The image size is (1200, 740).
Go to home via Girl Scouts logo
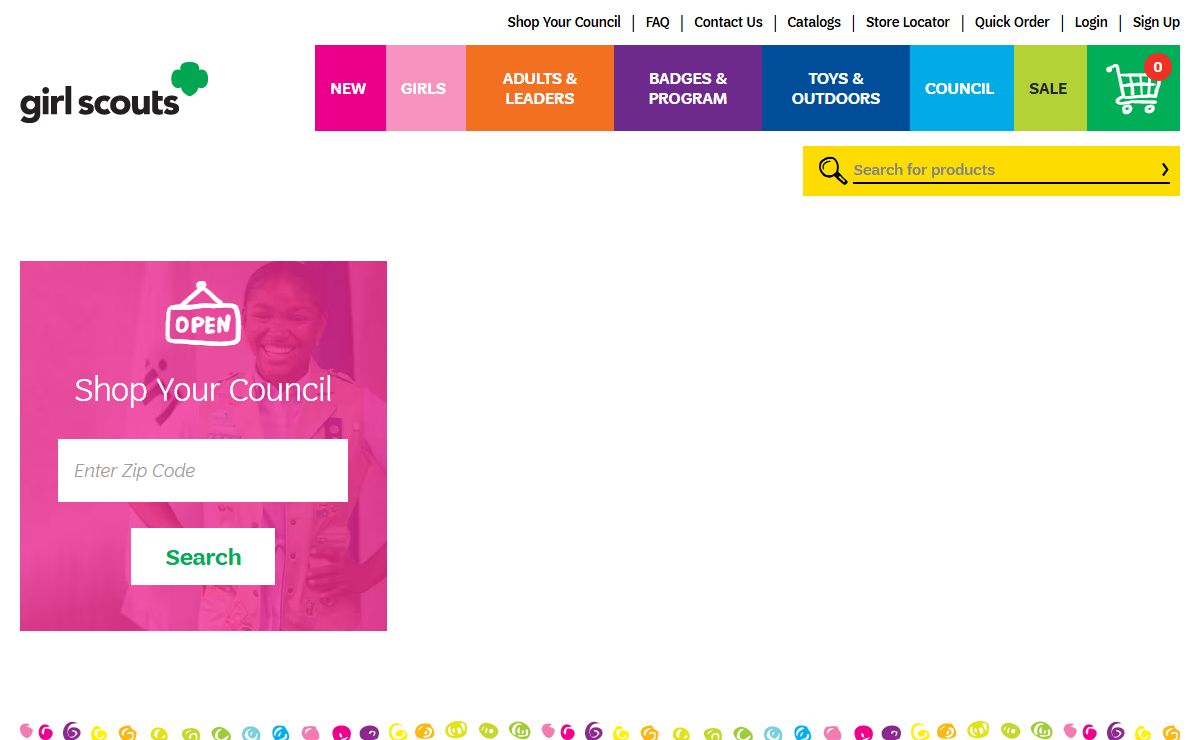(x=114, y=93)
